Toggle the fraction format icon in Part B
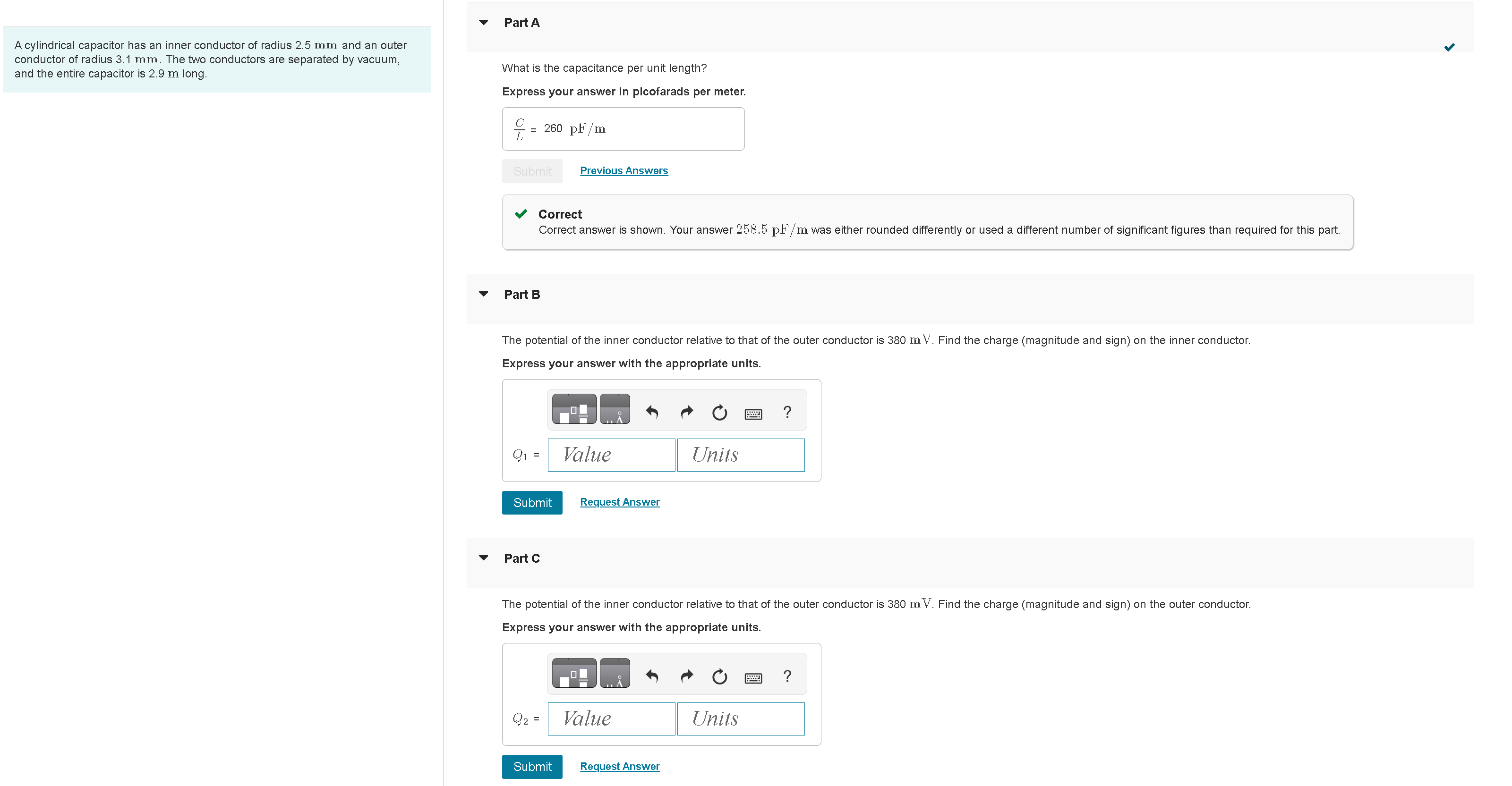This screenshot has width=1512, height=786. click(x=575, y=411)
